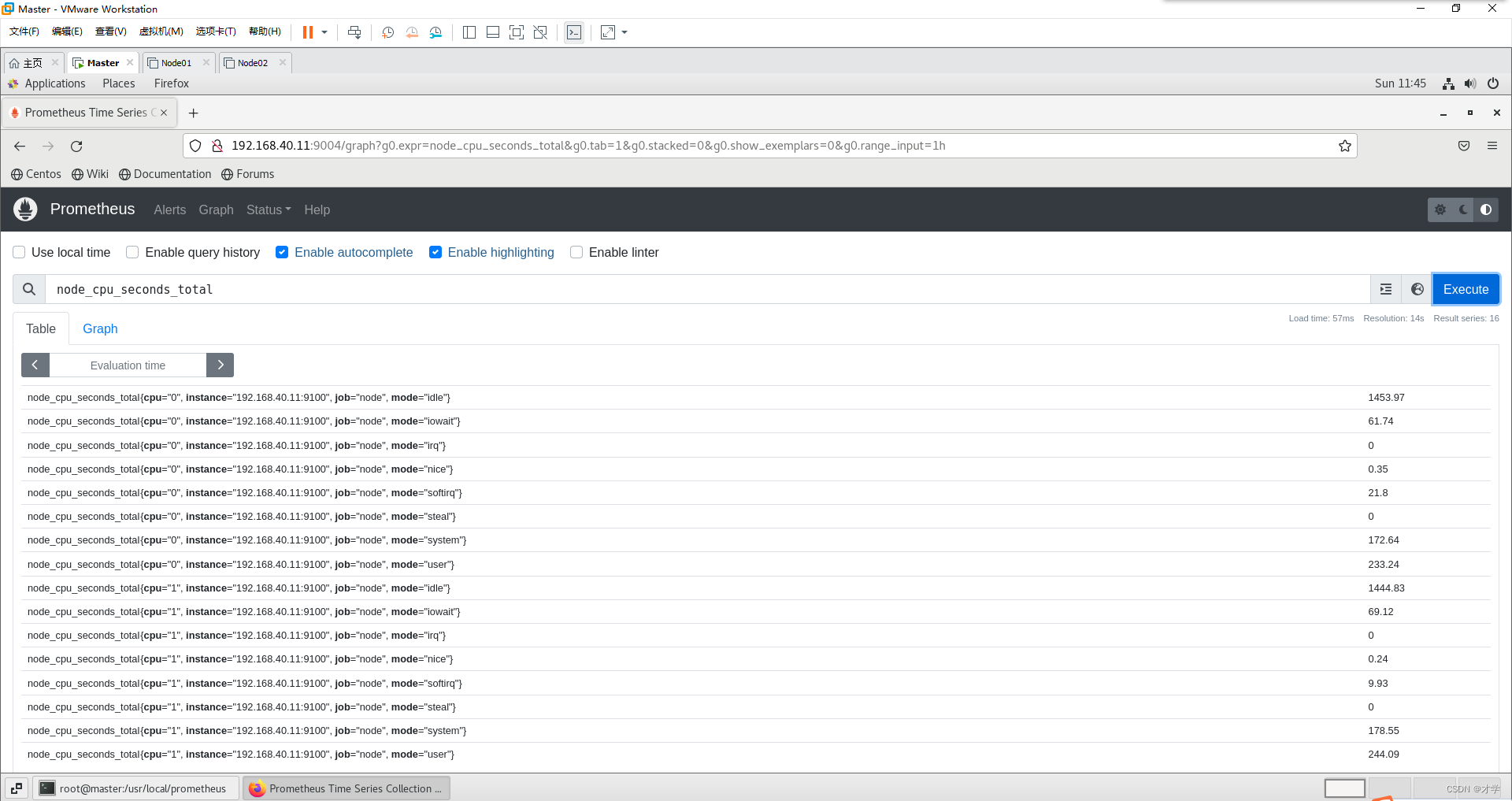Click the network status icon in GNOME panel
Screen dimensions: 1512x801
click(1448, 83)
